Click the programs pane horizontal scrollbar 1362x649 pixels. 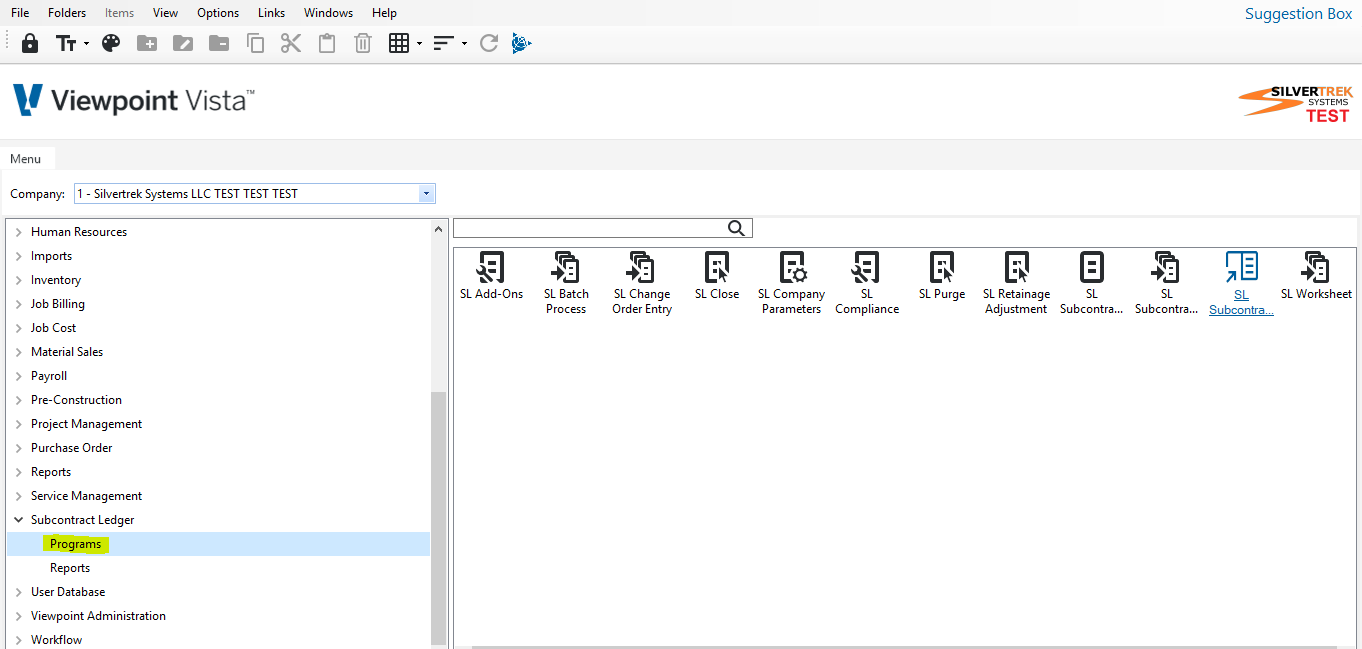pyautogui.click(x=905, y=647)
